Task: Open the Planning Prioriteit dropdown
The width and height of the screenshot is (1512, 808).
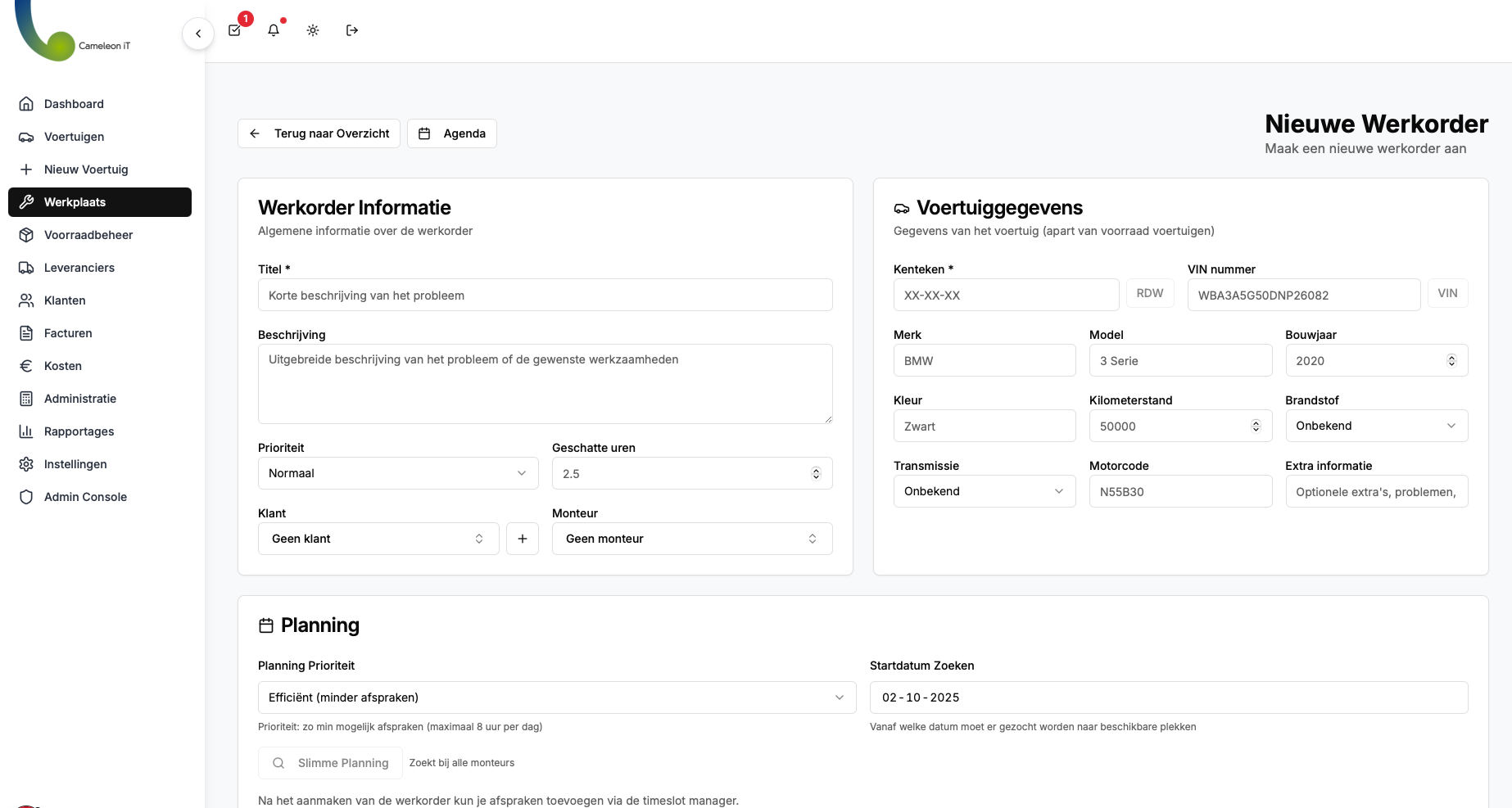Action: [x=557, y=697]
